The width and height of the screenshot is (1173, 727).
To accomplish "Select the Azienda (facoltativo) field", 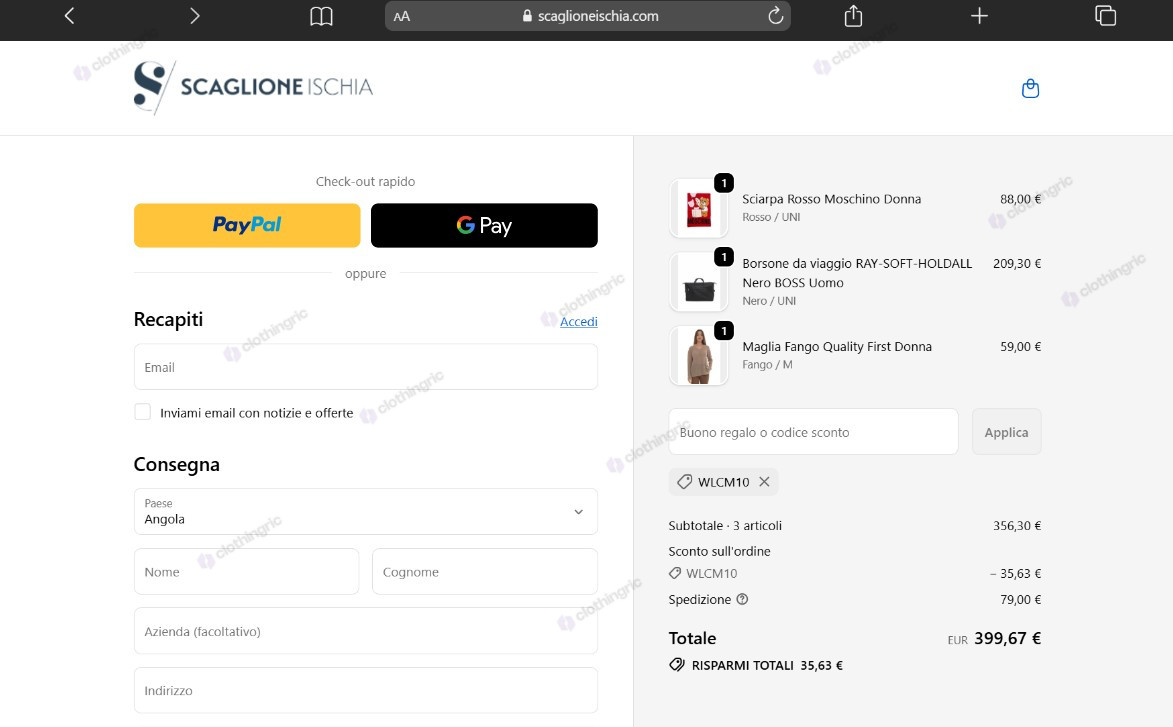I will [366, 631].
